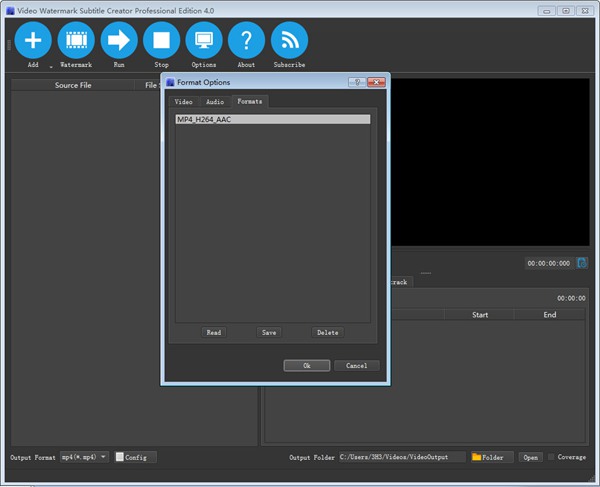
Task: Edit the Output Folder path field
Action: (x=402, y=457)
